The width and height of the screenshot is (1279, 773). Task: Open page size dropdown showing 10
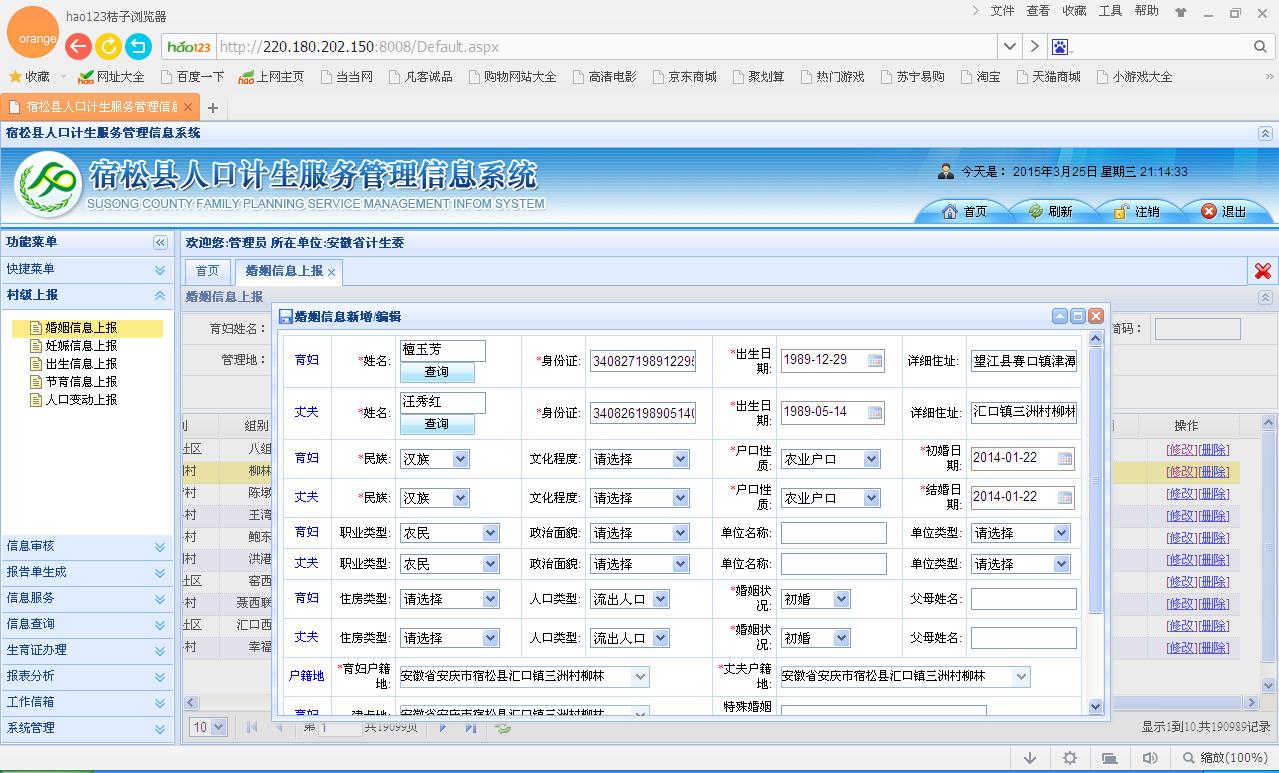pos(220,727)
